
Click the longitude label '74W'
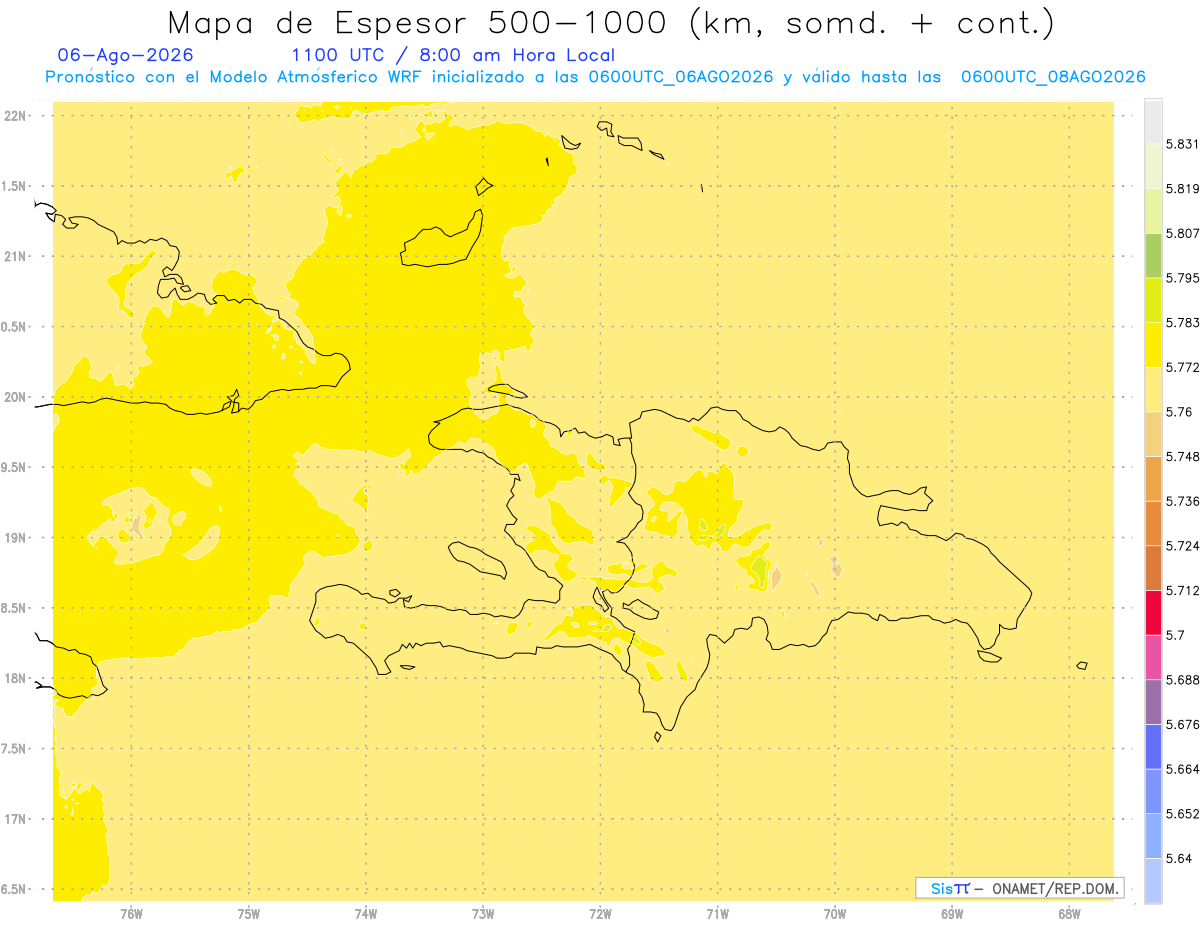coord(365,914)
